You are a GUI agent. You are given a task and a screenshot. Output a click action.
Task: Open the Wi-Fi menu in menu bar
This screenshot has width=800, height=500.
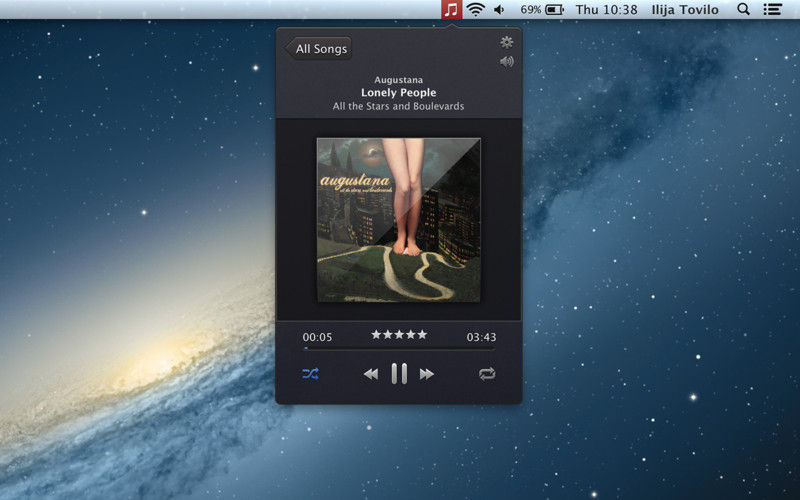tap(476, 9)
